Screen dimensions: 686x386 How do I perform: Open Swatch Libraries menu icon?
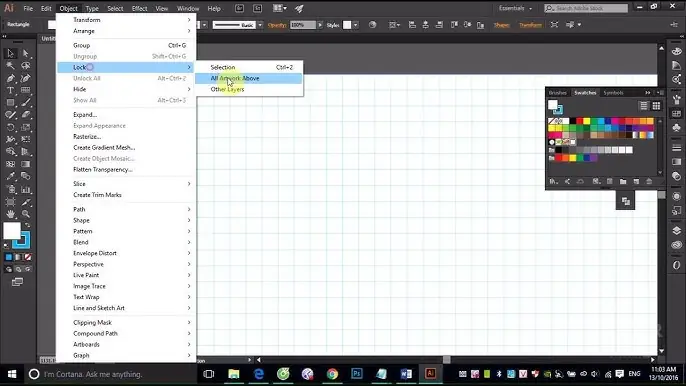[553, 181]
